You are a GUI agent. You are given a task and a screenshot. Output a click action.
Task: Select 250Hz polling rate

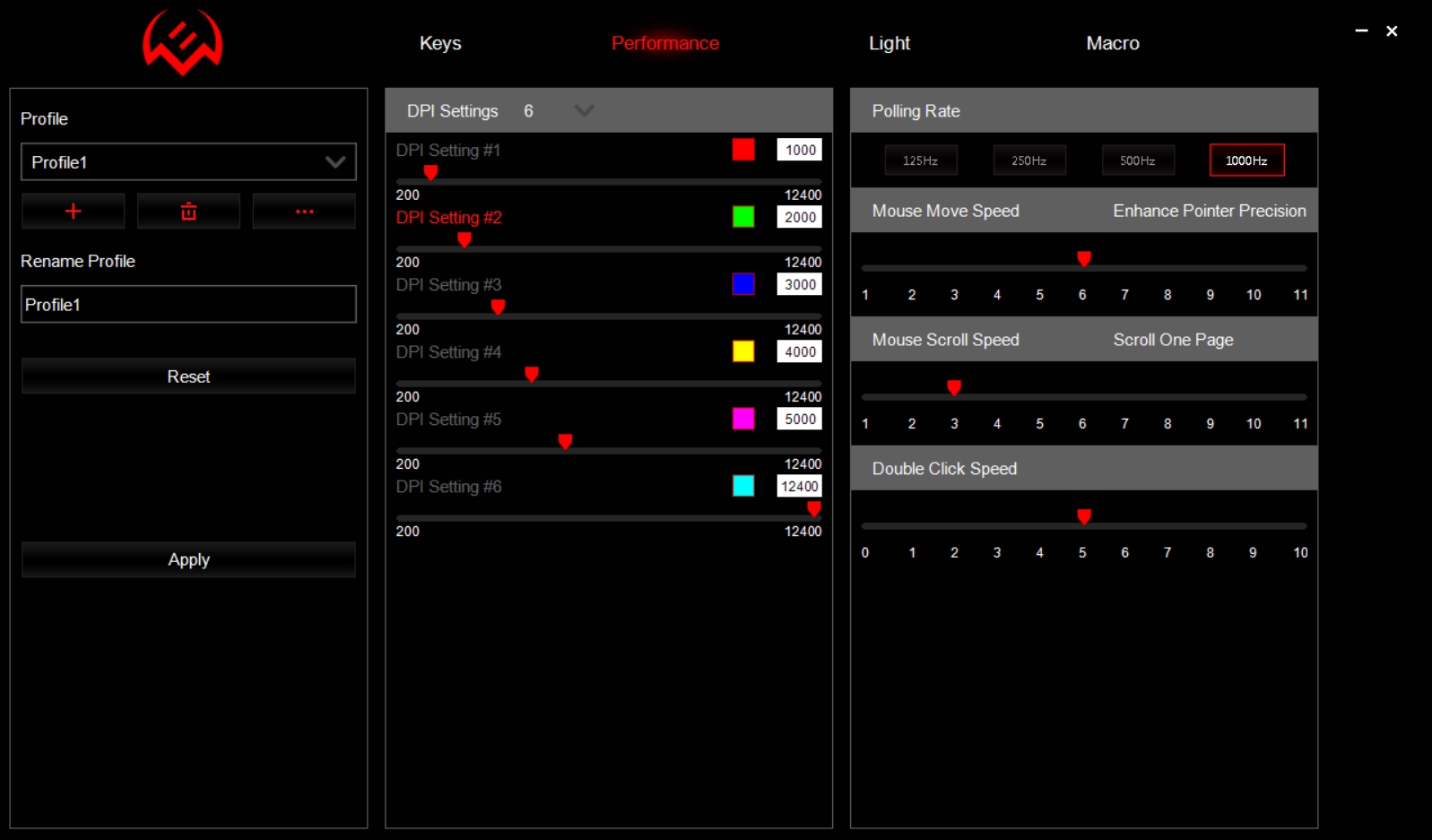pos(1029,160)
